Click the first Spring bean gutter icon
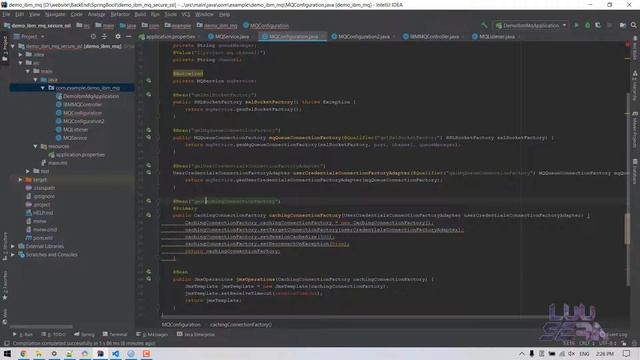640x360 pixels. coord(149,81)
